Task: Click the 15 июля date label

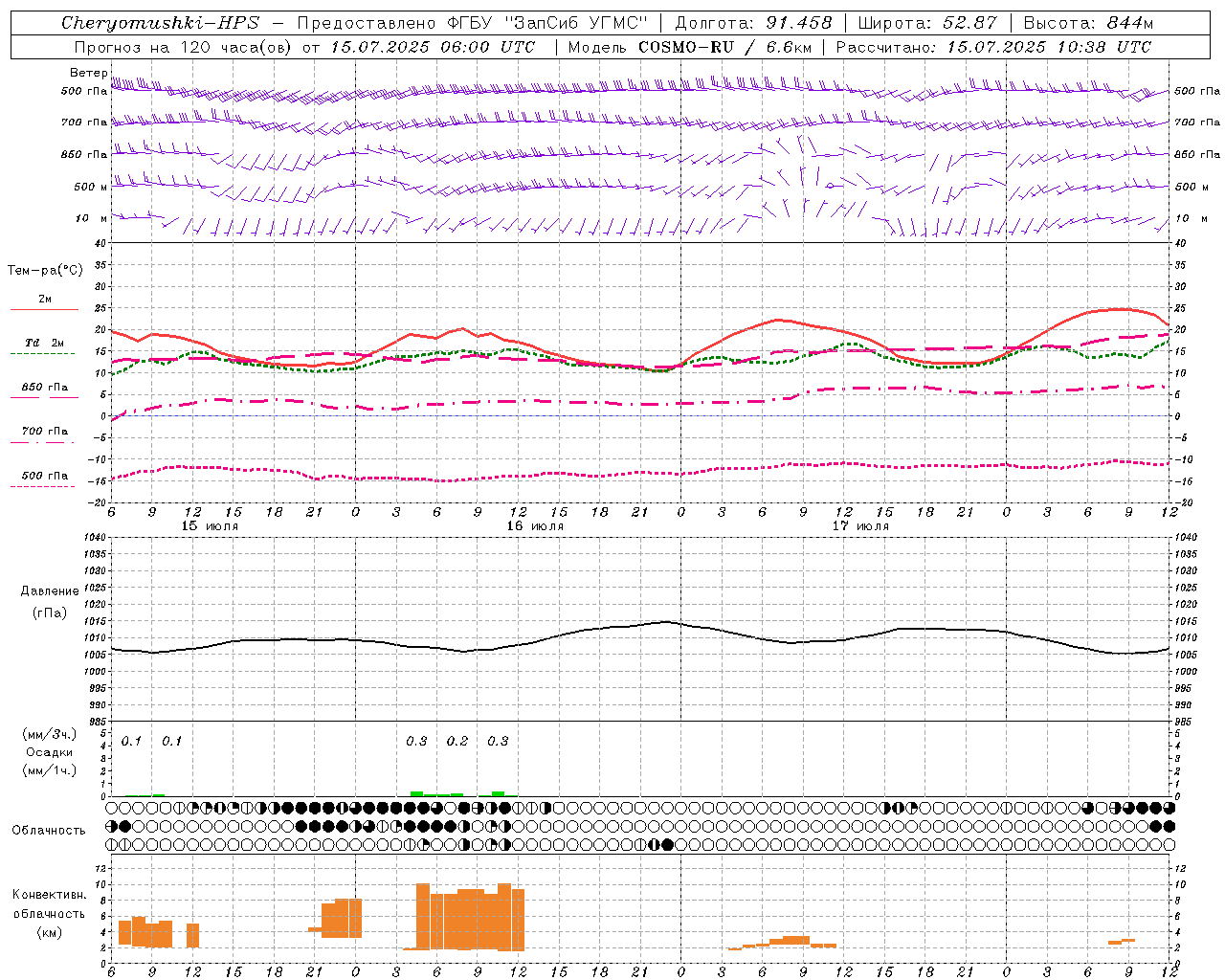Action: tap(210, 526)
